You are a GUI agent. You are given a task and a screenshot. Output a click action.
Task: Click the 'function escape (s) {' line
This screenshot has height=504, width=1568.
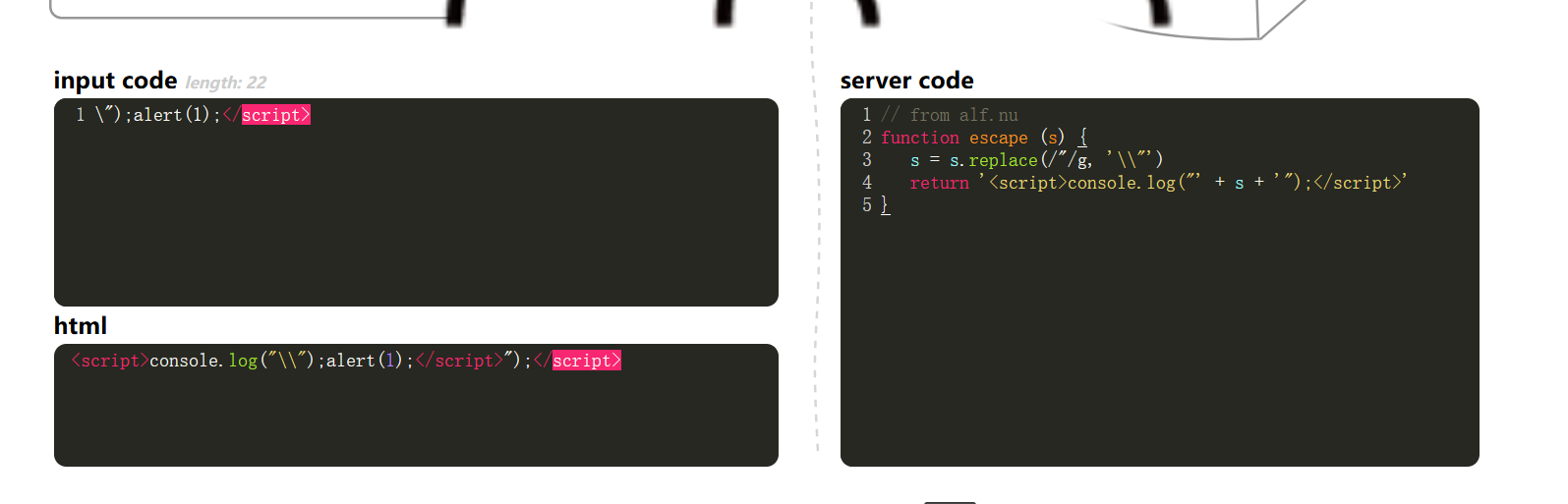984,138
